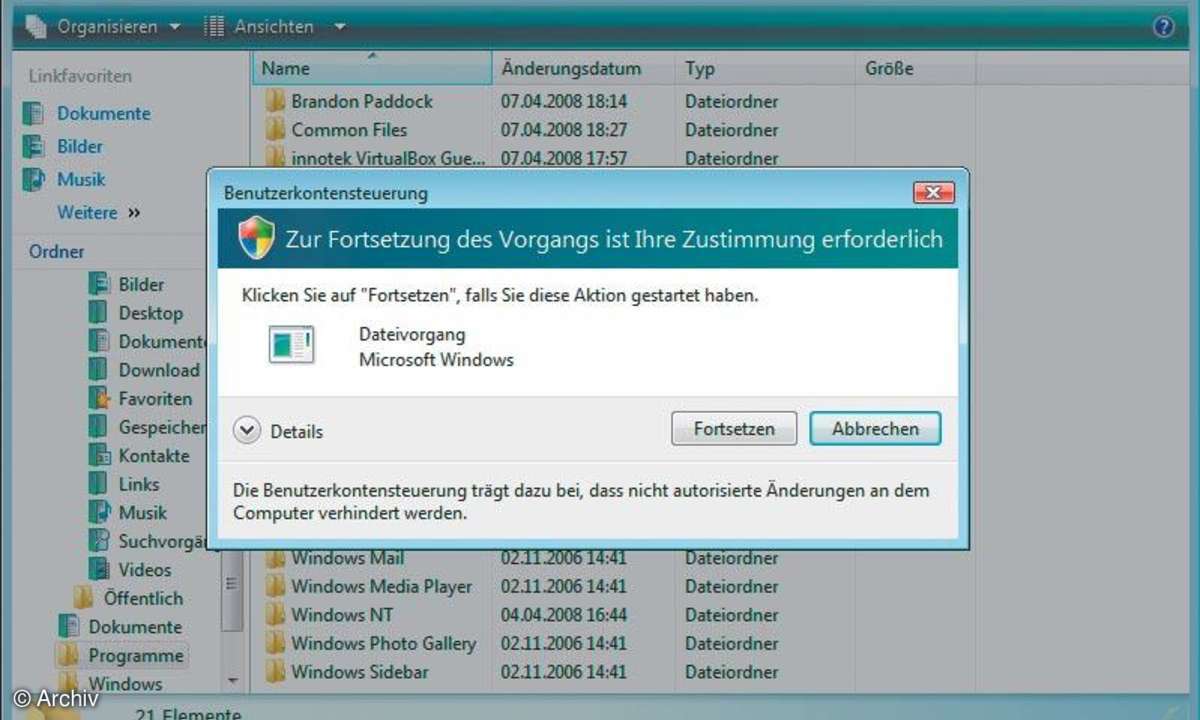Click Fortsetzen in the UAC dialog
1200x720 pixels.
click(x=733, y=429)
